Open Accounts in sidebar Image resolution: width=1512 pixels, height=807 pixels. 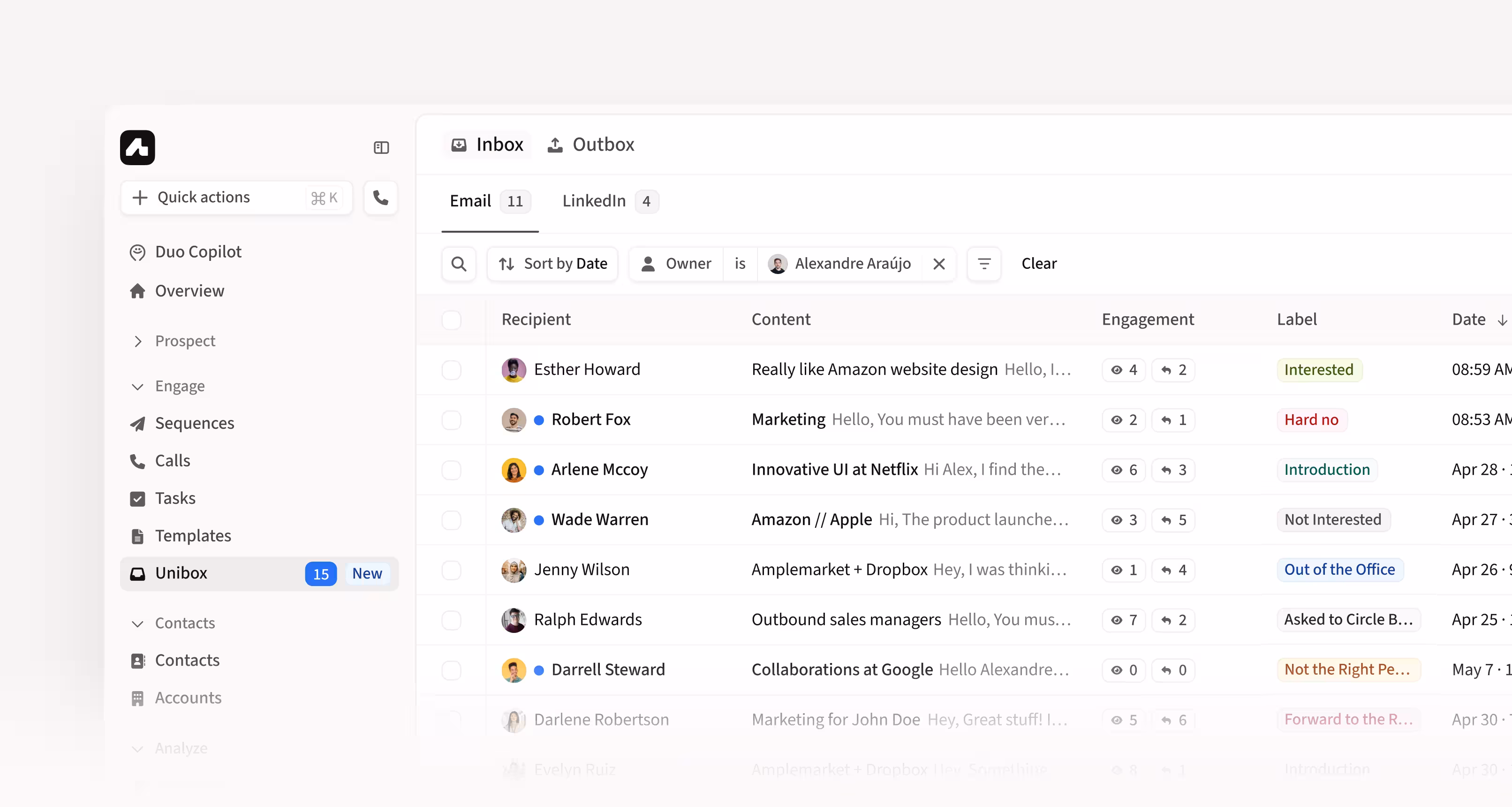tap(176, 698)
